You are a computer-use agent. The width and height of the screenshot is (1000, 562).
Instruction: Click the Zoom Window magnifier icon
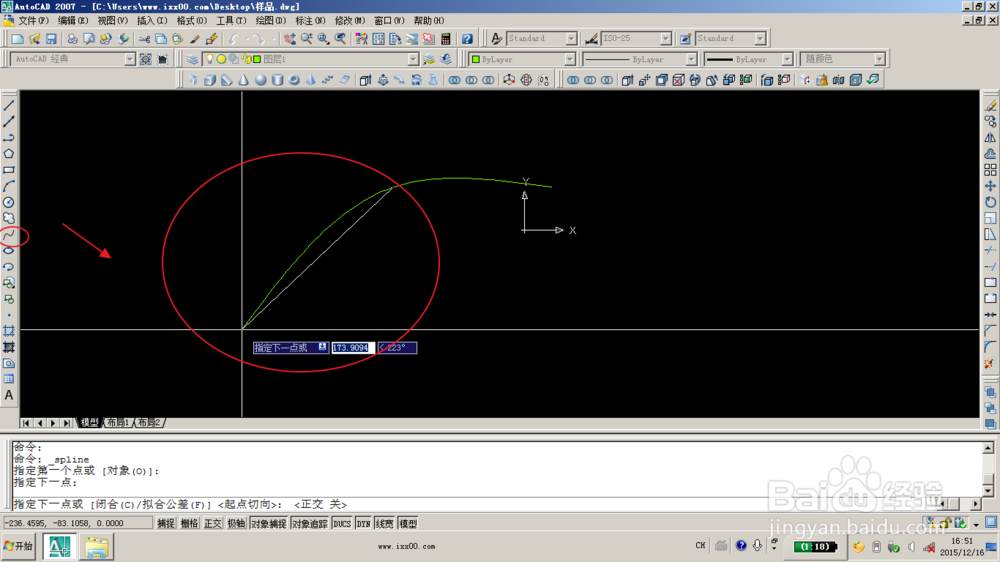click(324, 39)
